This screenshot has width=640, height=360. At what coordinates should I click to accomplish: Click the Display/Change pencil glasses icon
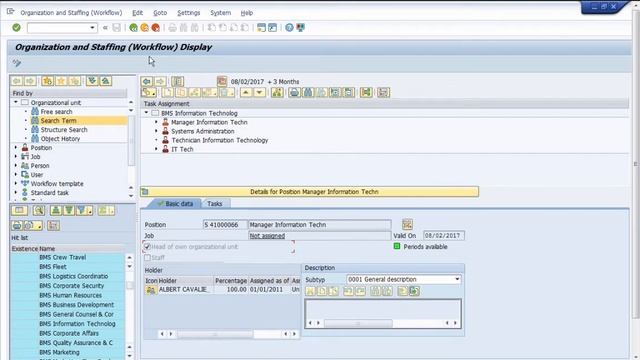[17, 62]
